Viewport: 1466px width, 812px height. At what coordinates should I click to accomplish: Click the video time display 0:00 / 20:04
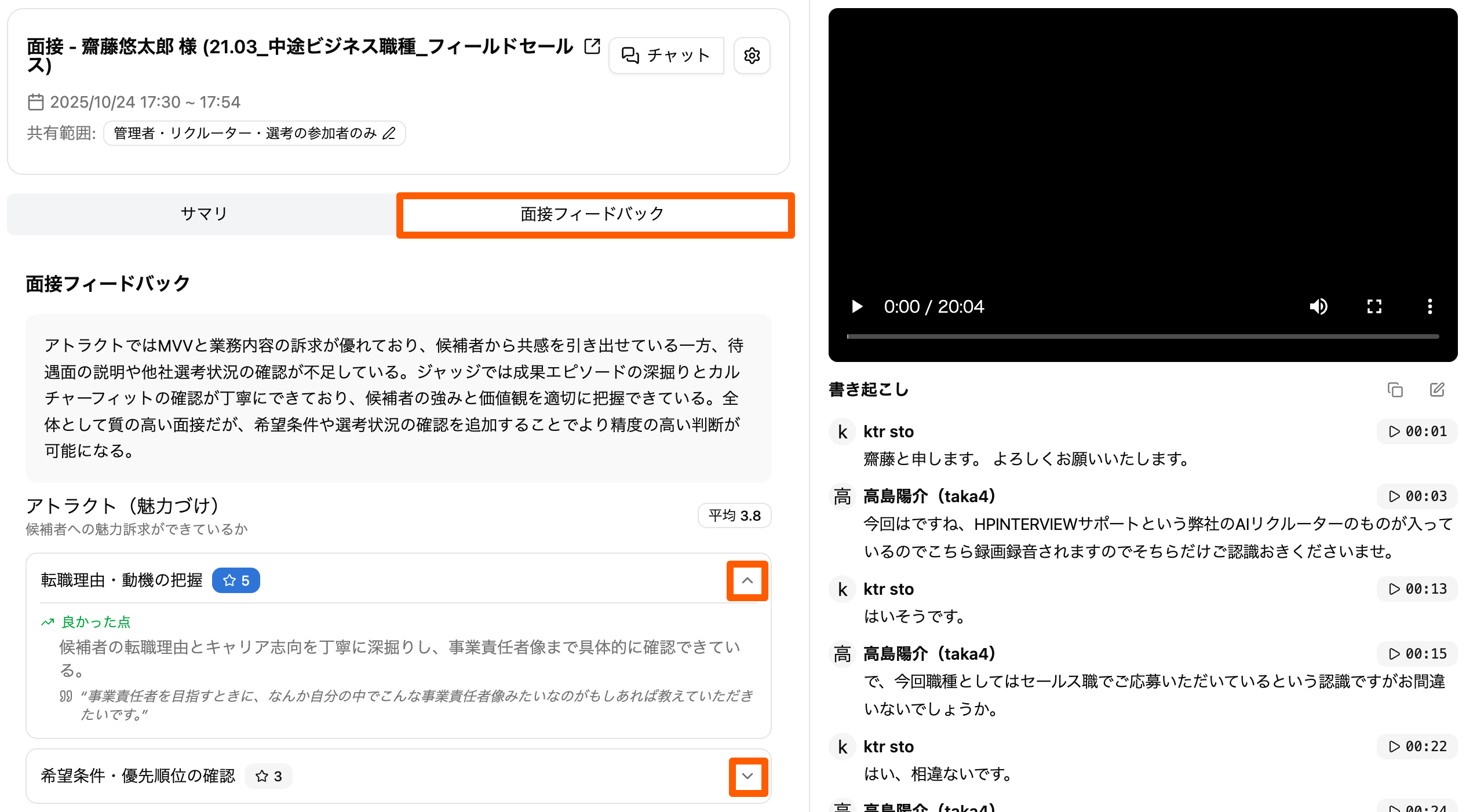[933, 306]
